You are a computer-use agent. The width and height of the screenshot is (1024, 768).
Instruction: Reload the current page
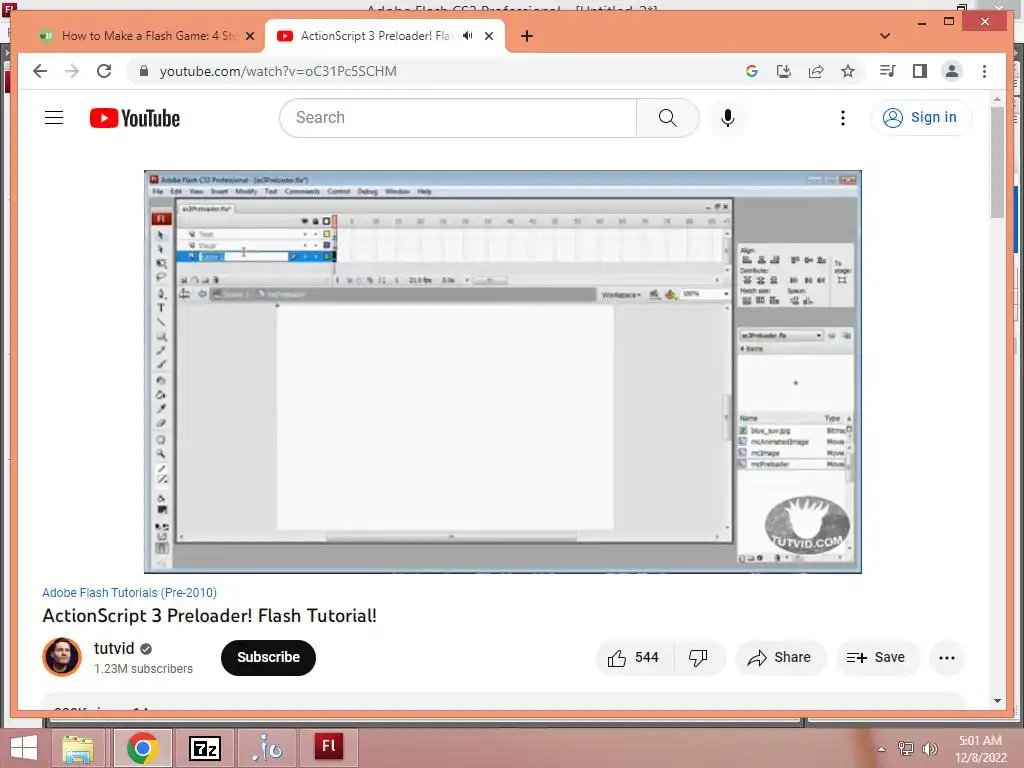104,71
